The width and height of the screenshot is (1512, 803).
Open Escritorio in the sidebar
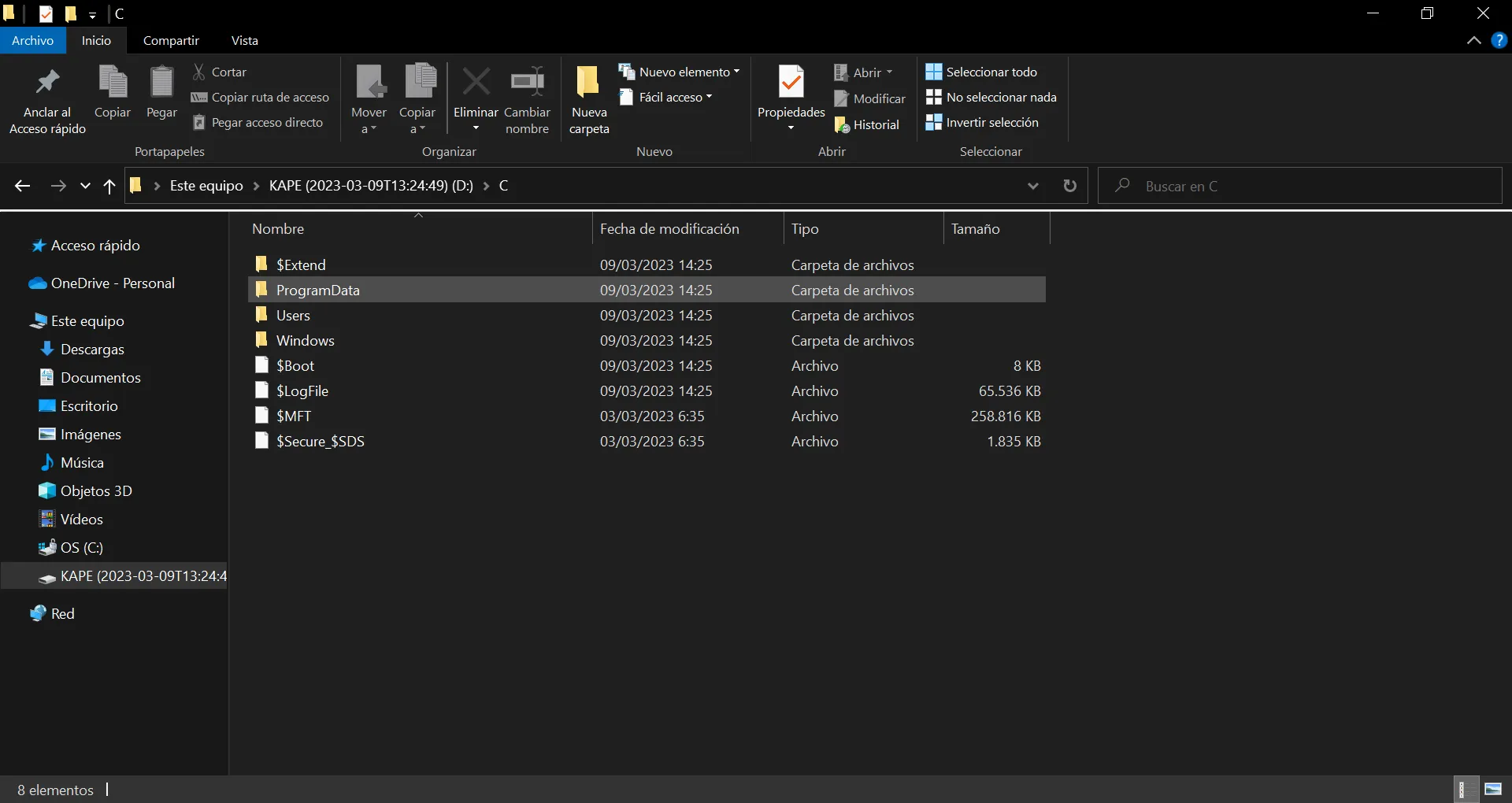pos(79,406)
